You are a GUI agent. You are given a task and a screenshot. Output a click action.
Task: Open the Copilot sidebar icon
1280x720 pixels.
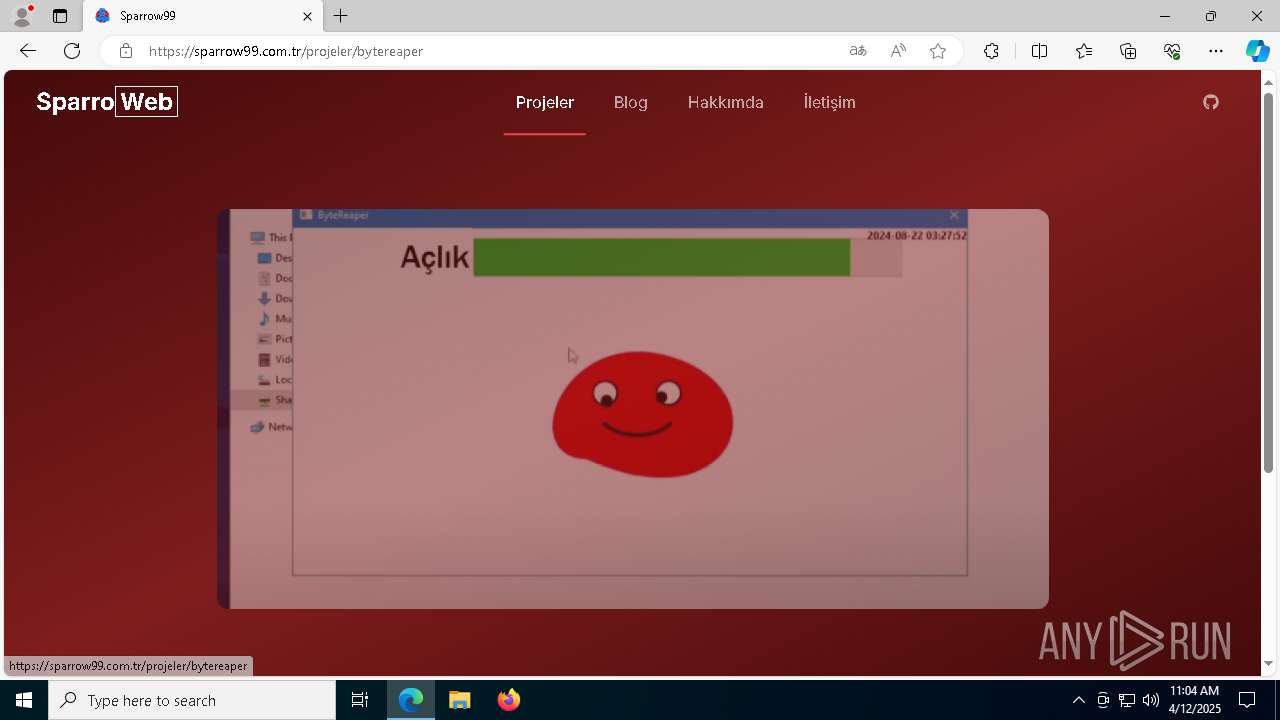point(1258,51)
